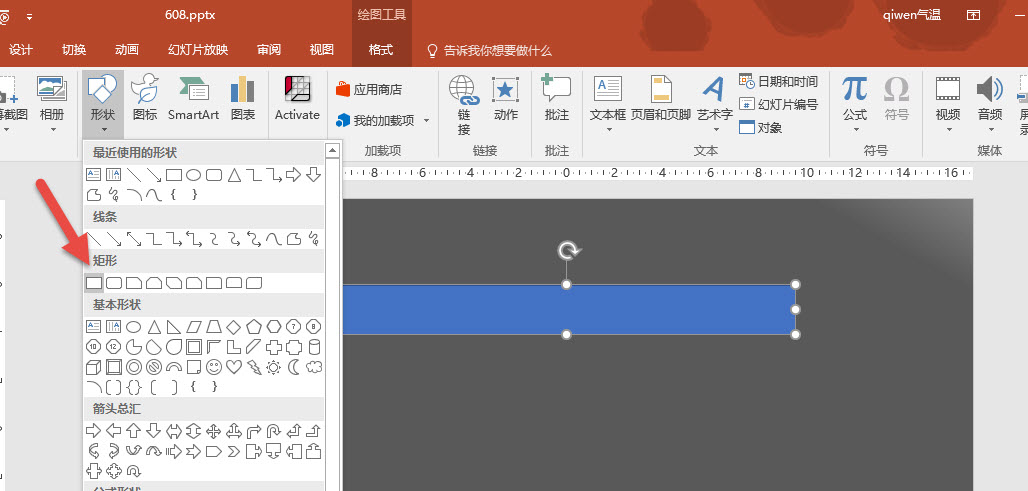Select the cylinder shape

pos(314,347)
